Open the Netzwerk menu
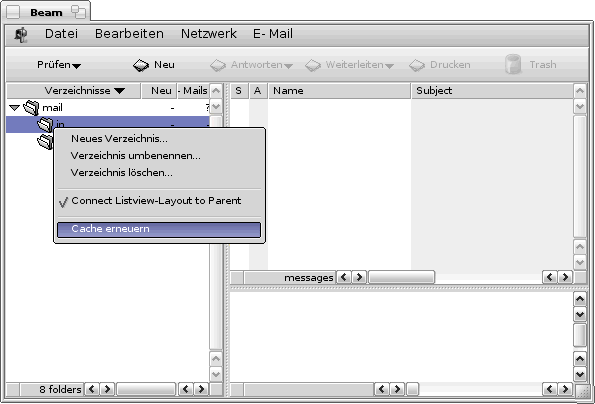595x404 pixels. click(209, 34)
